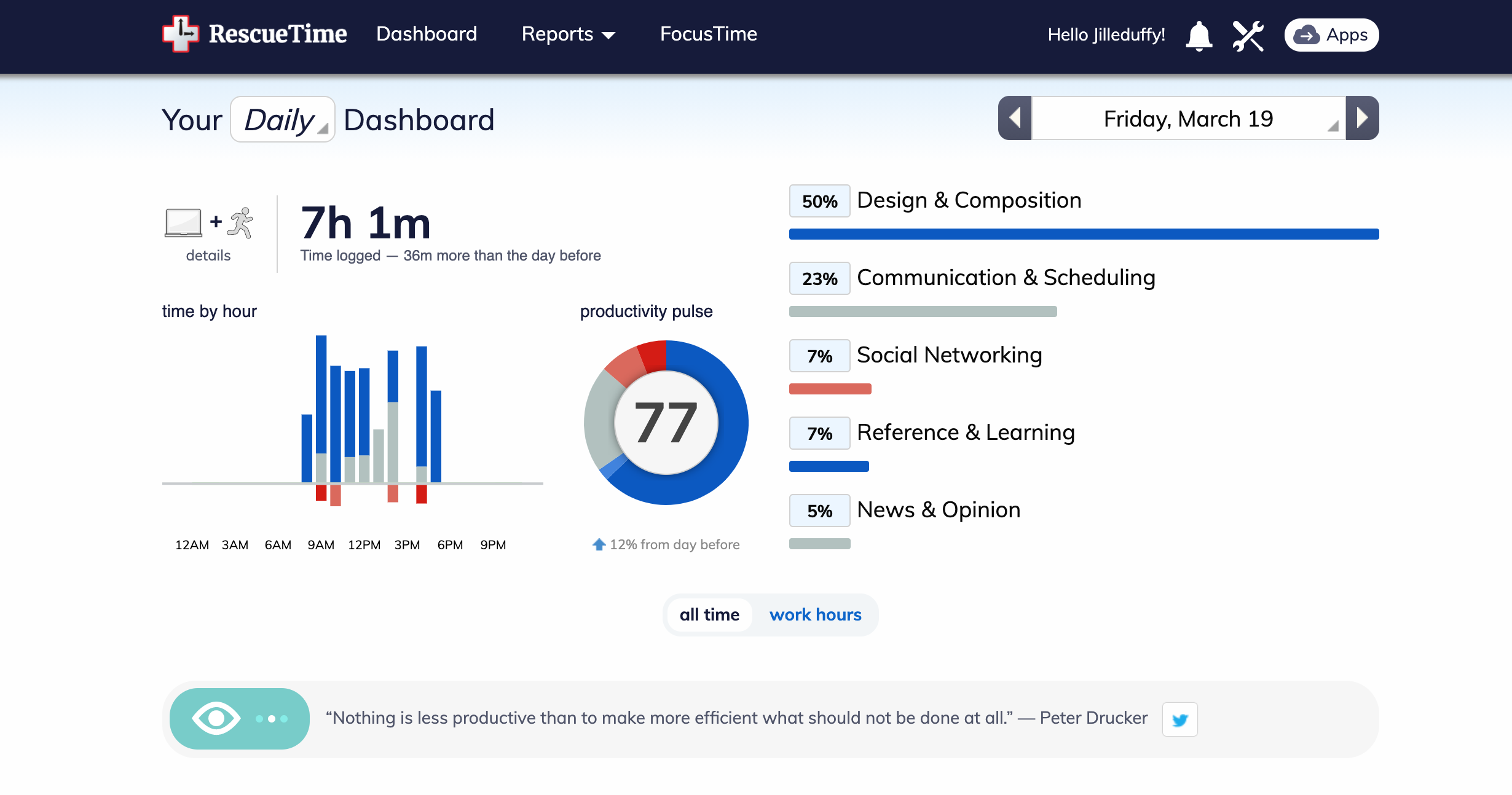Select the all time button
Image resolution: width=1512 pixels, height=795 pixels.
point(710,614)
